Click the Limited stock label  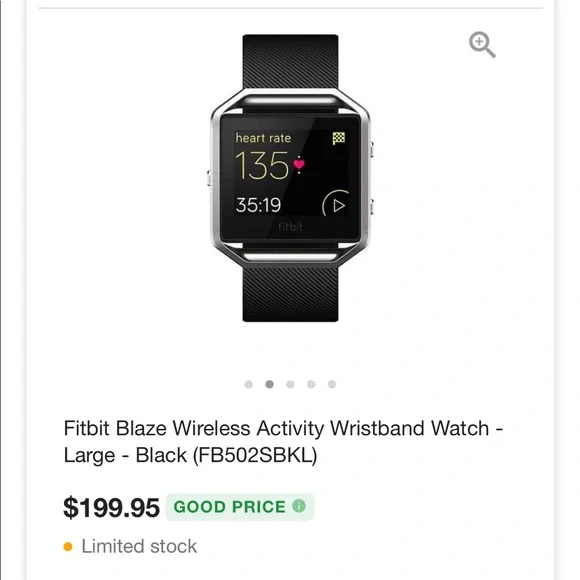click(x=139, y=546)
